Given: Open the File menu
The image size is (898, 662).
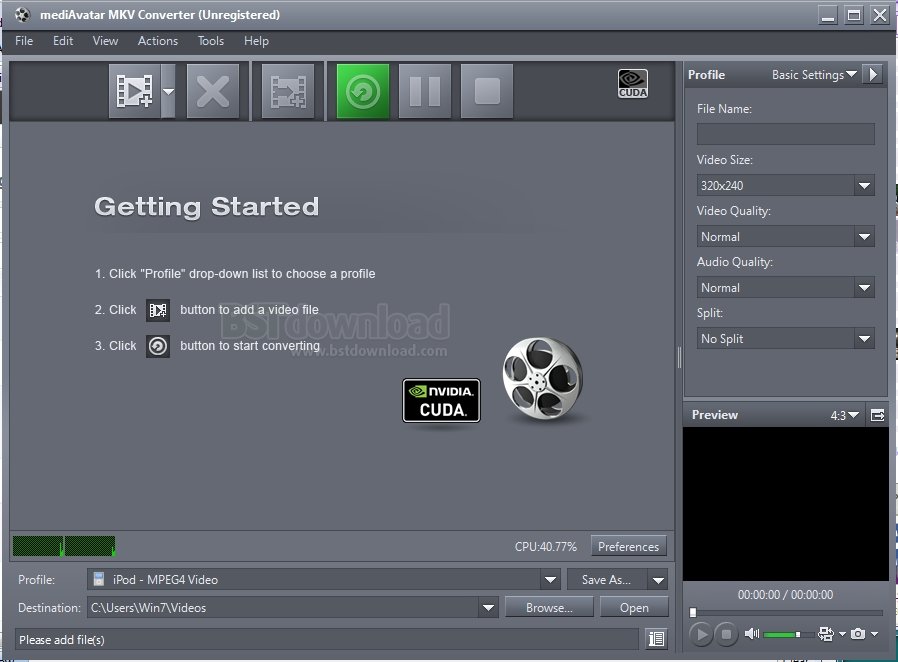Looking at the screenshot, I should [23, 41].
